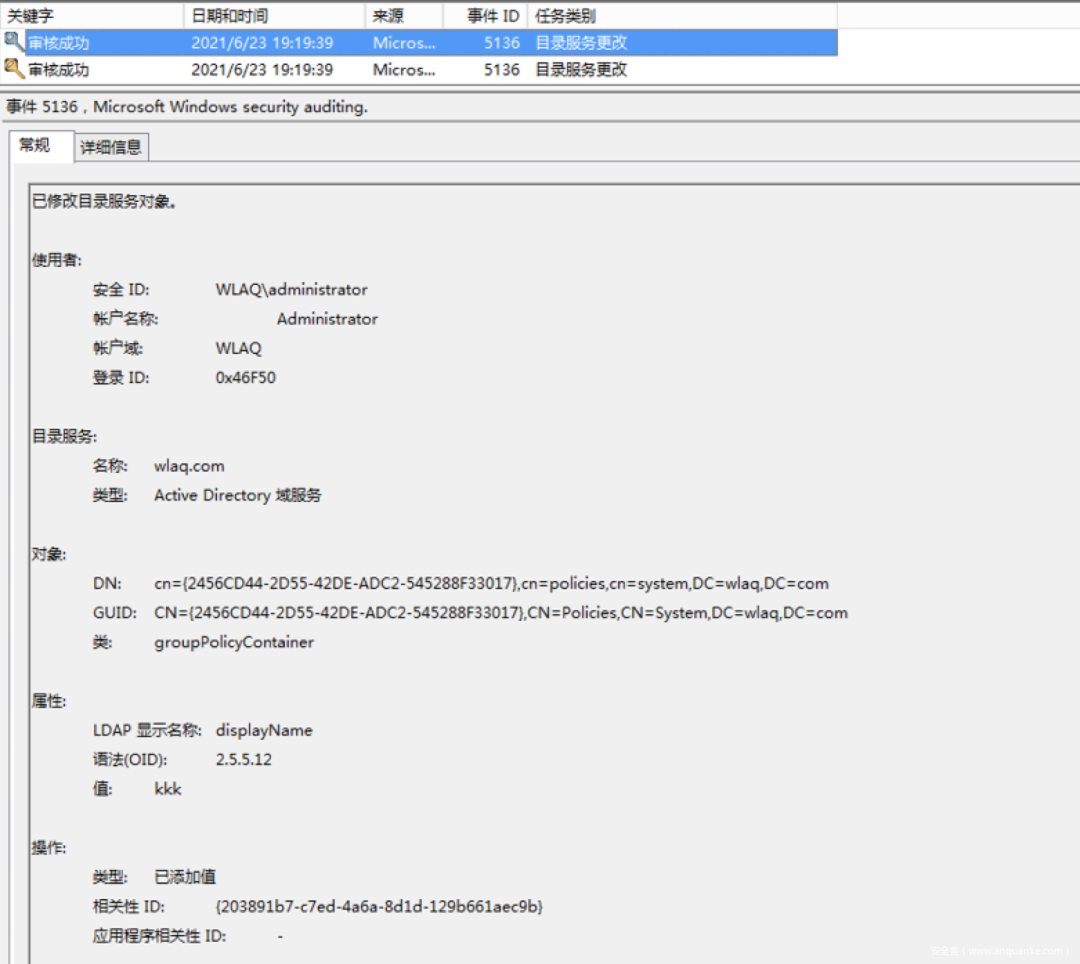The image size is (1080, 964).
Task: Select the highlighted 审核成功 event row
Action: 419,43
